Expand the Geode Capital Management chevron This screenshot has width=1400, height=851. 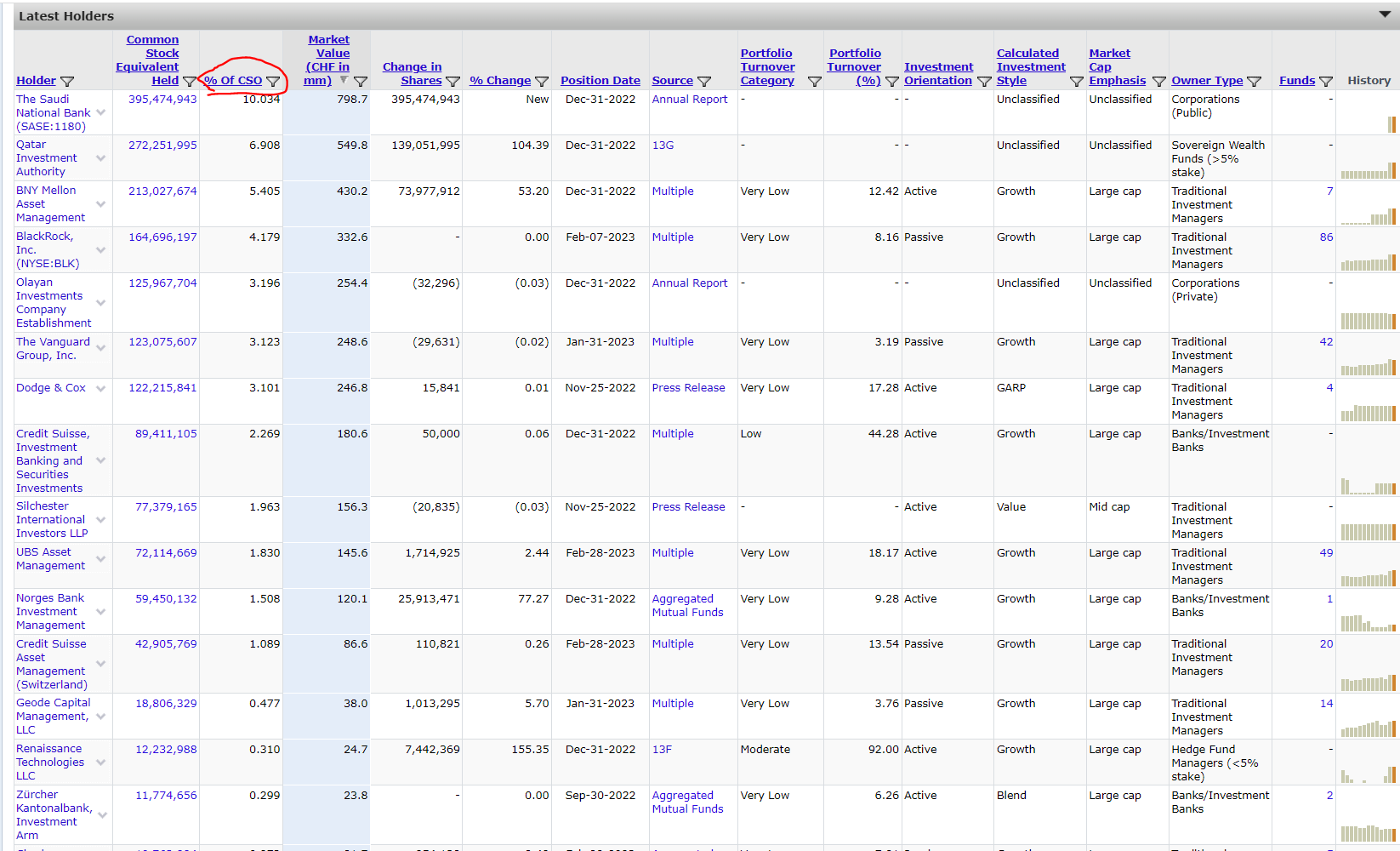pyautogui.click(x=101, y=717)
